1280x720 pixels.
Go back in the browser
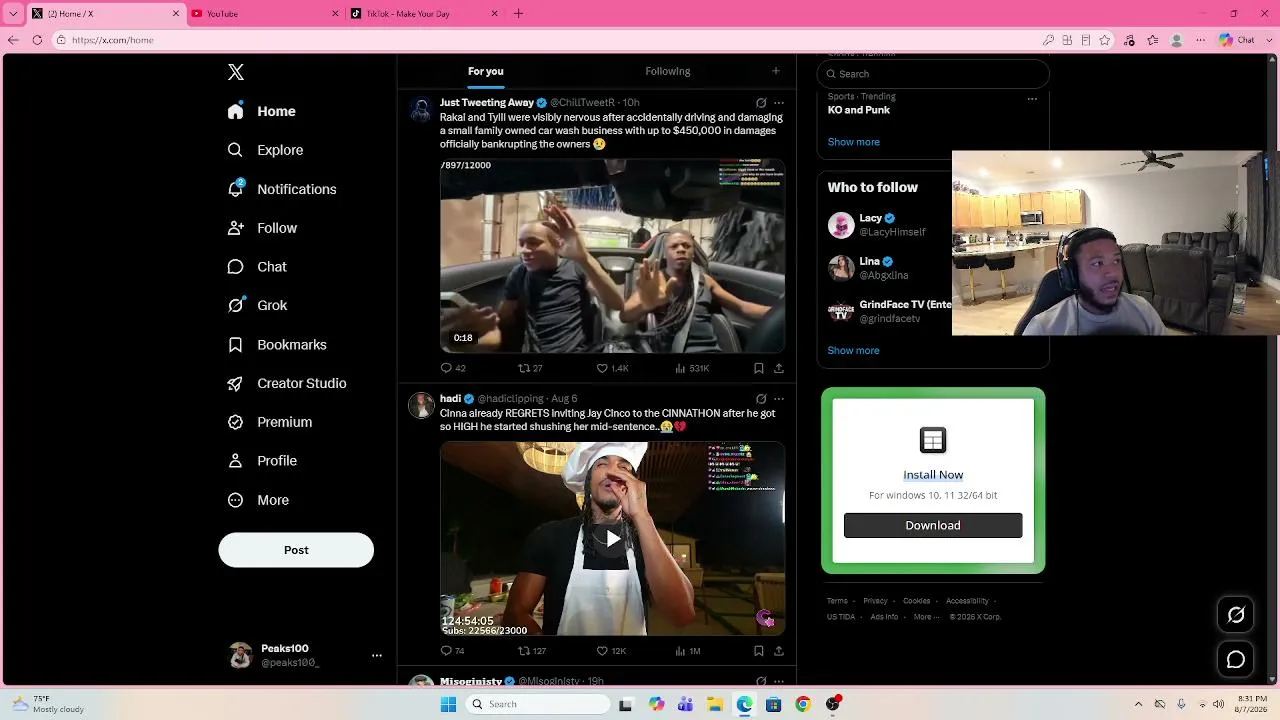(13, 40)
